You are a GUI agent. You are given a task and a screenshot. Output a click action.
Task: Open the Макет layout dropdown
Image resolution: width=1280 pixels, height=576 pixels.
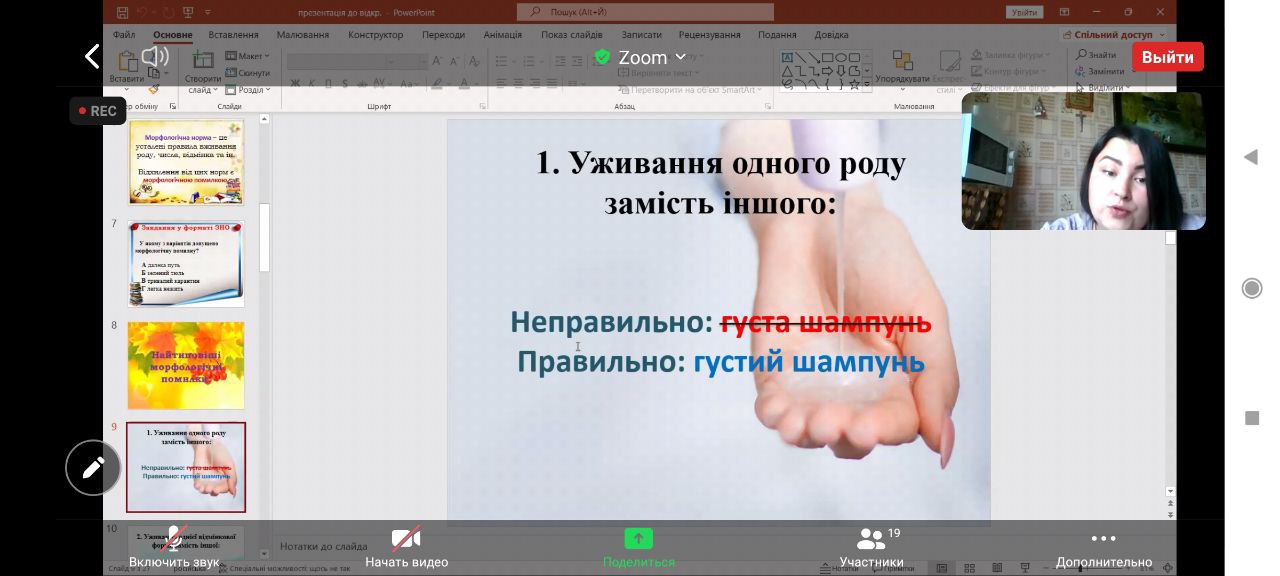coord(248,56)
